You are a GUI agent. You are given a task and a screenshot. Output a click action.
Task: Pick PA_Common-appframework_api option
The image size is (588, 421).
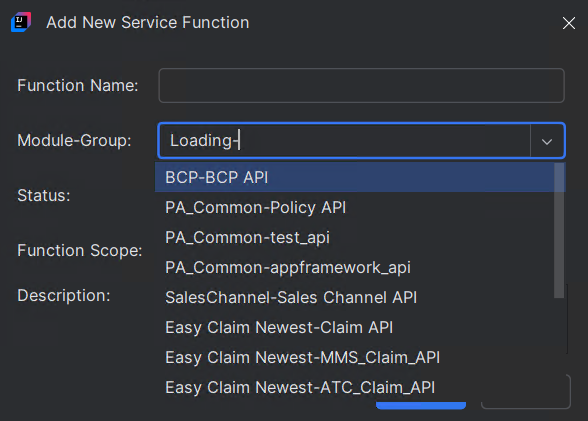(354, 267)
